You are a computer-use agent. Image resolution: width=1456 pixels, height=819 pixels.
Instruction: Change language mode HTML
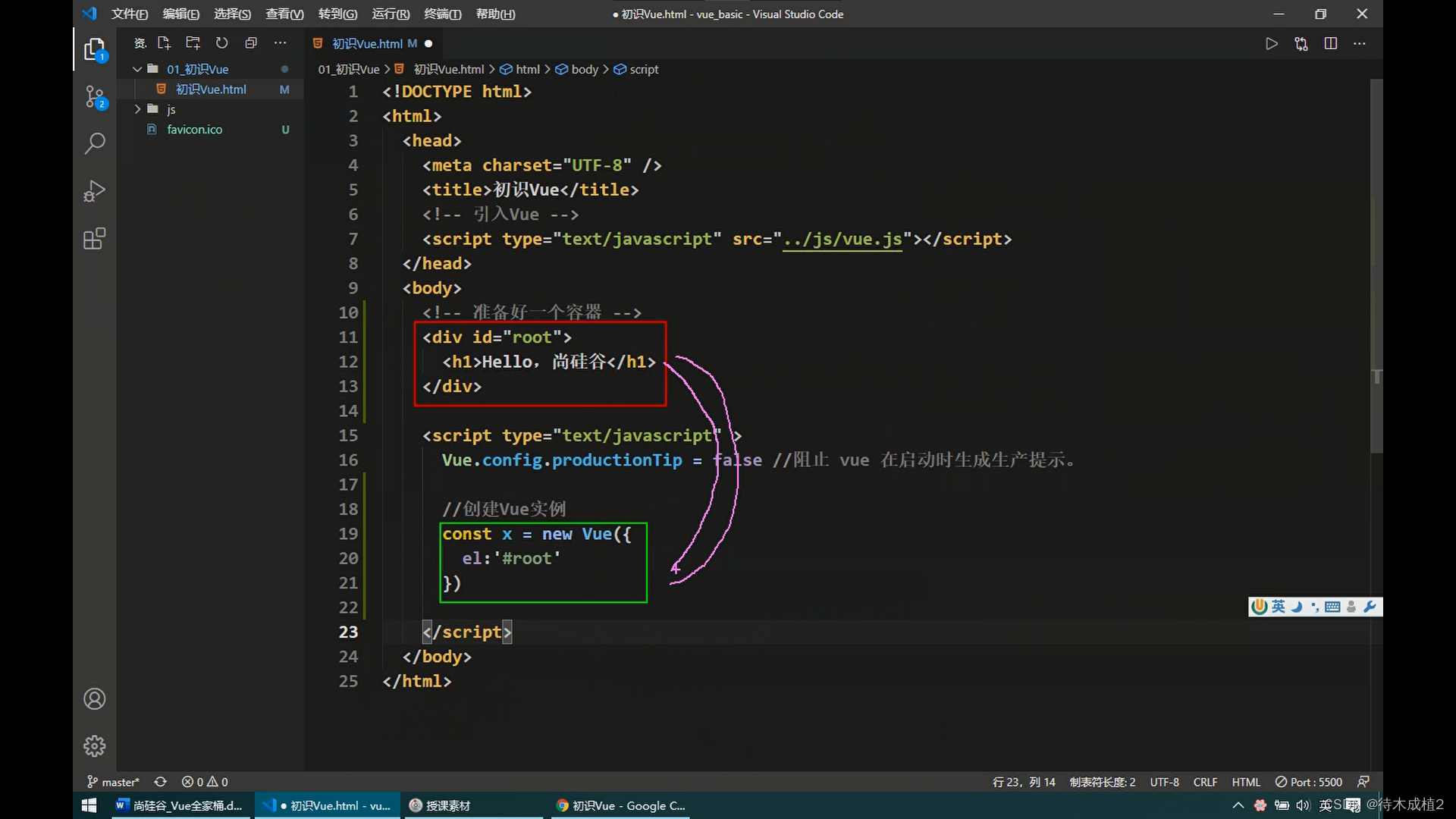pyautogui.click(x=1246, y=782)
